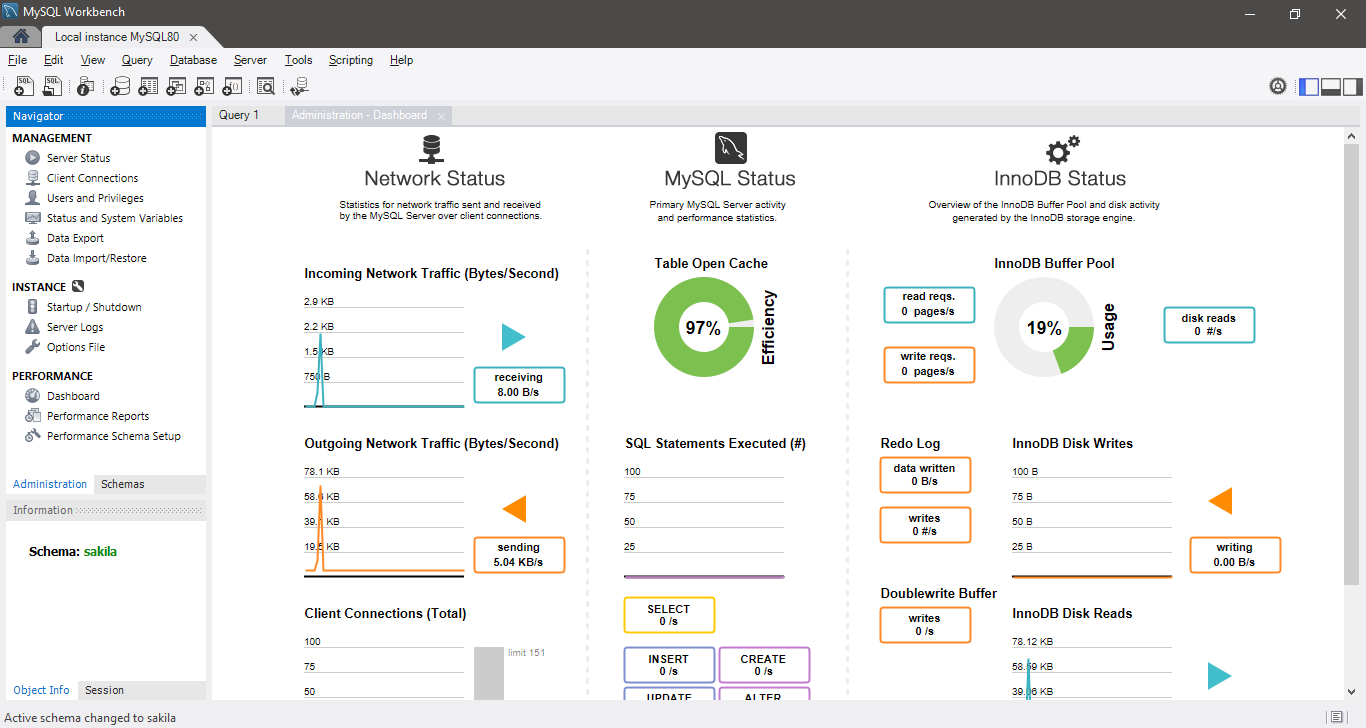
Task: Click the Client Connections icon
Action: click(33, 178)
